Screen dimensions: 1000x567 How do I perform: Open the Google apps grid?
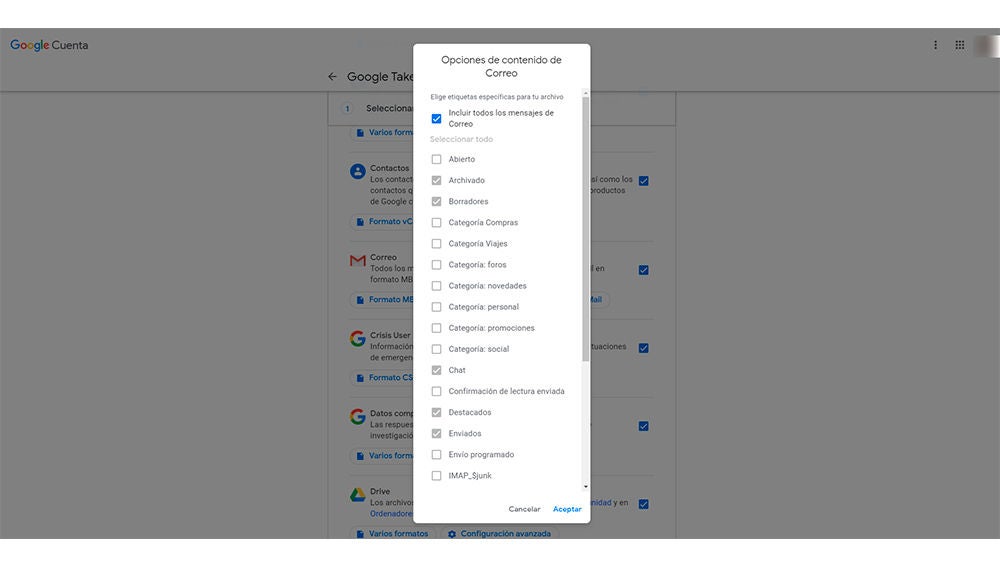(959, 45)
